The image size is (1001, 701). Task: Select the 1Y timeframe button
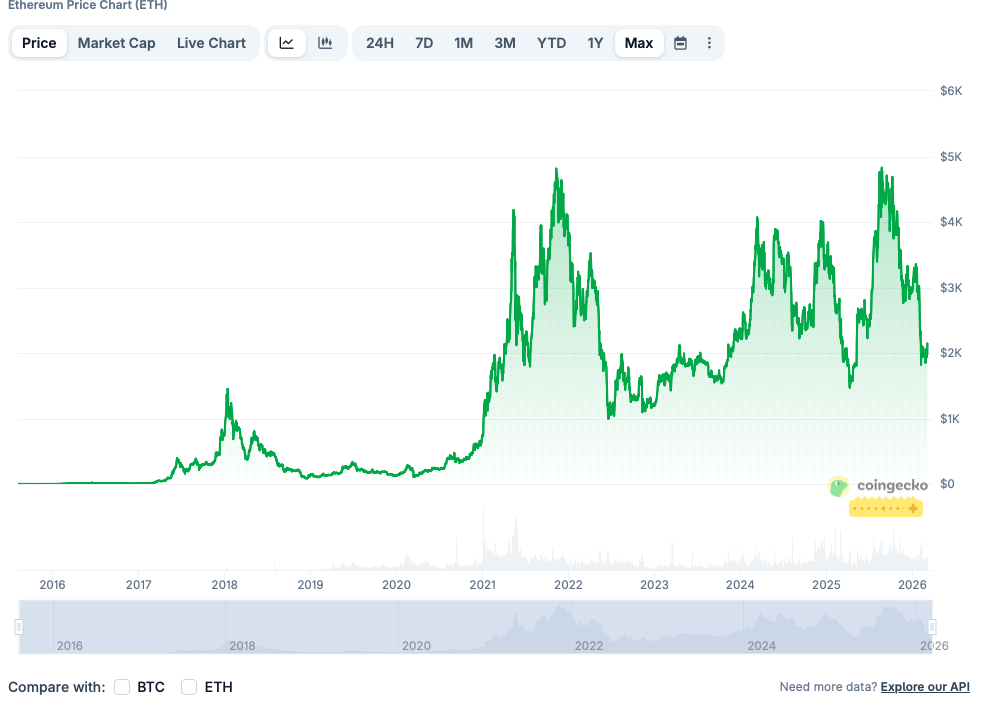click(595, 42)
